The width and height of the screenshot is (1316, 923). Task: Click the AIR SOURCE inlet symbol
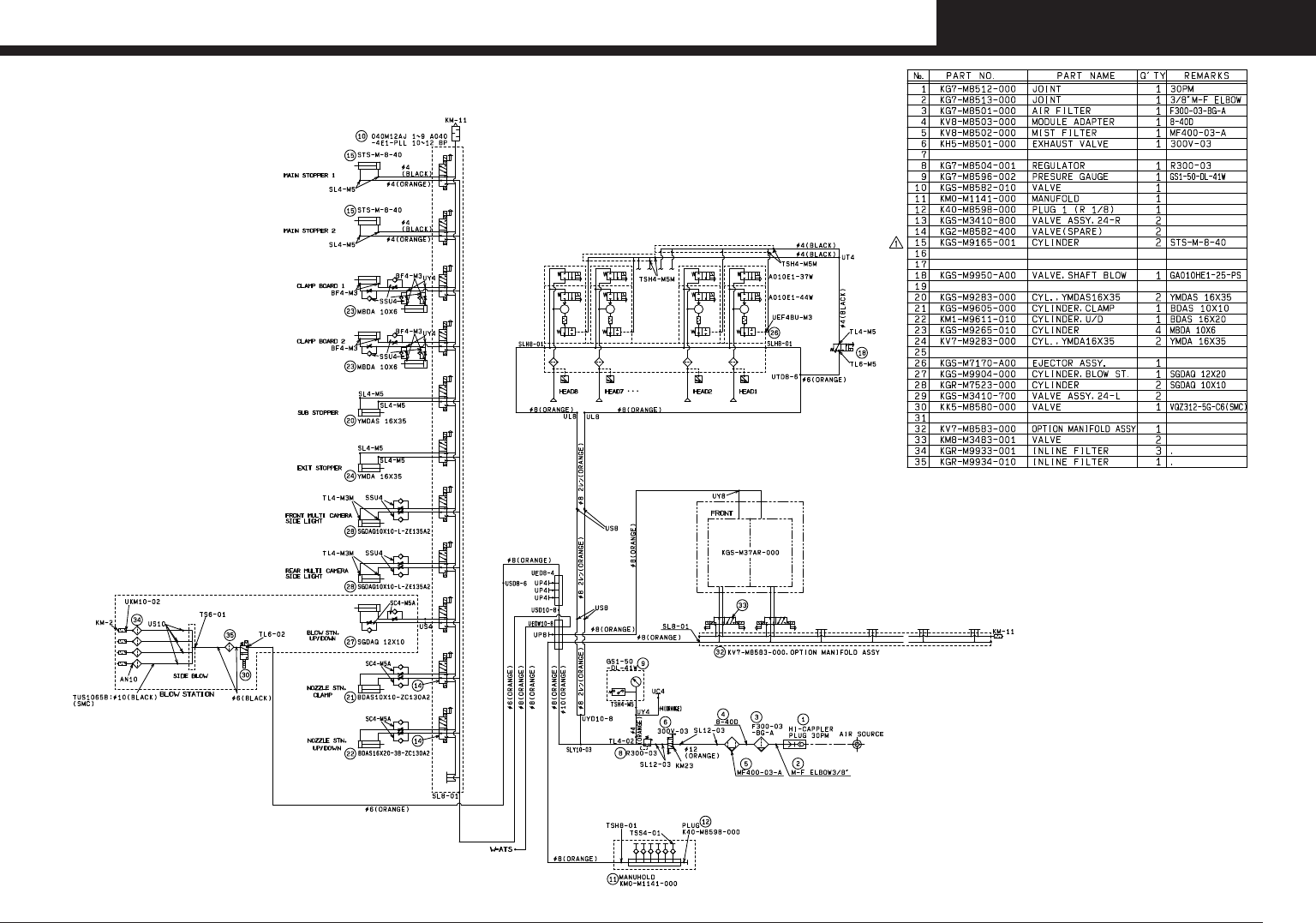[858, 746]
